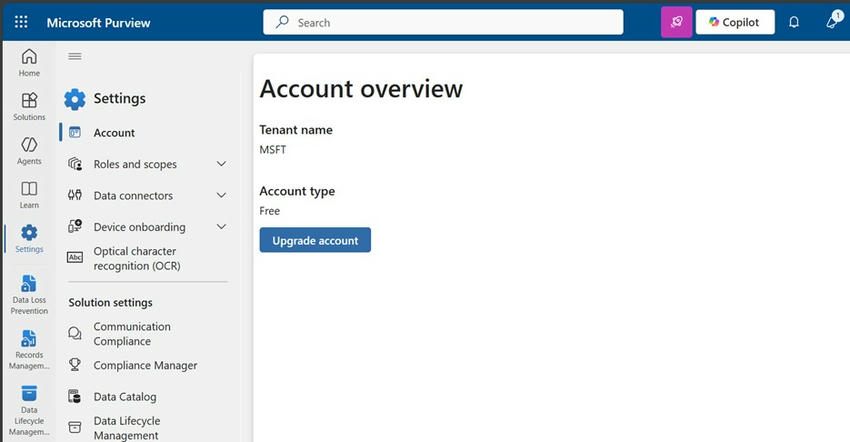Click the Account overview heading
Image resolution: width=850 pixels, height=442 pixels.
click(361, 89)
